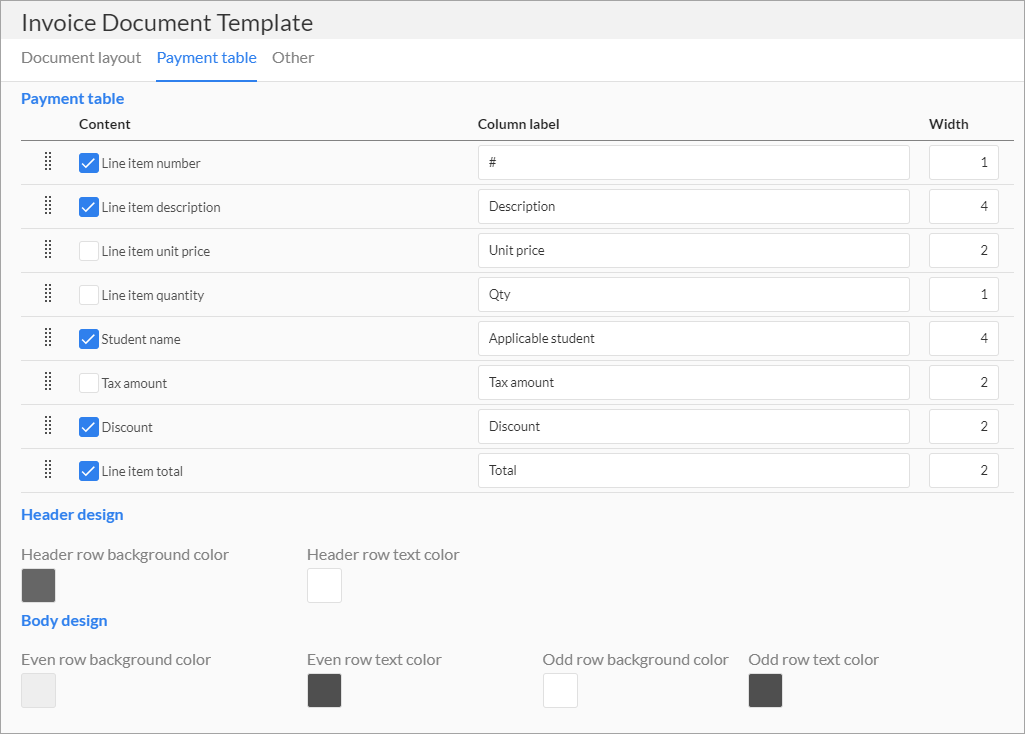The height and width of the screenshot is (734, 1025).
Task: Click the 'Discount' column label field
Action: tap(694, 426)
